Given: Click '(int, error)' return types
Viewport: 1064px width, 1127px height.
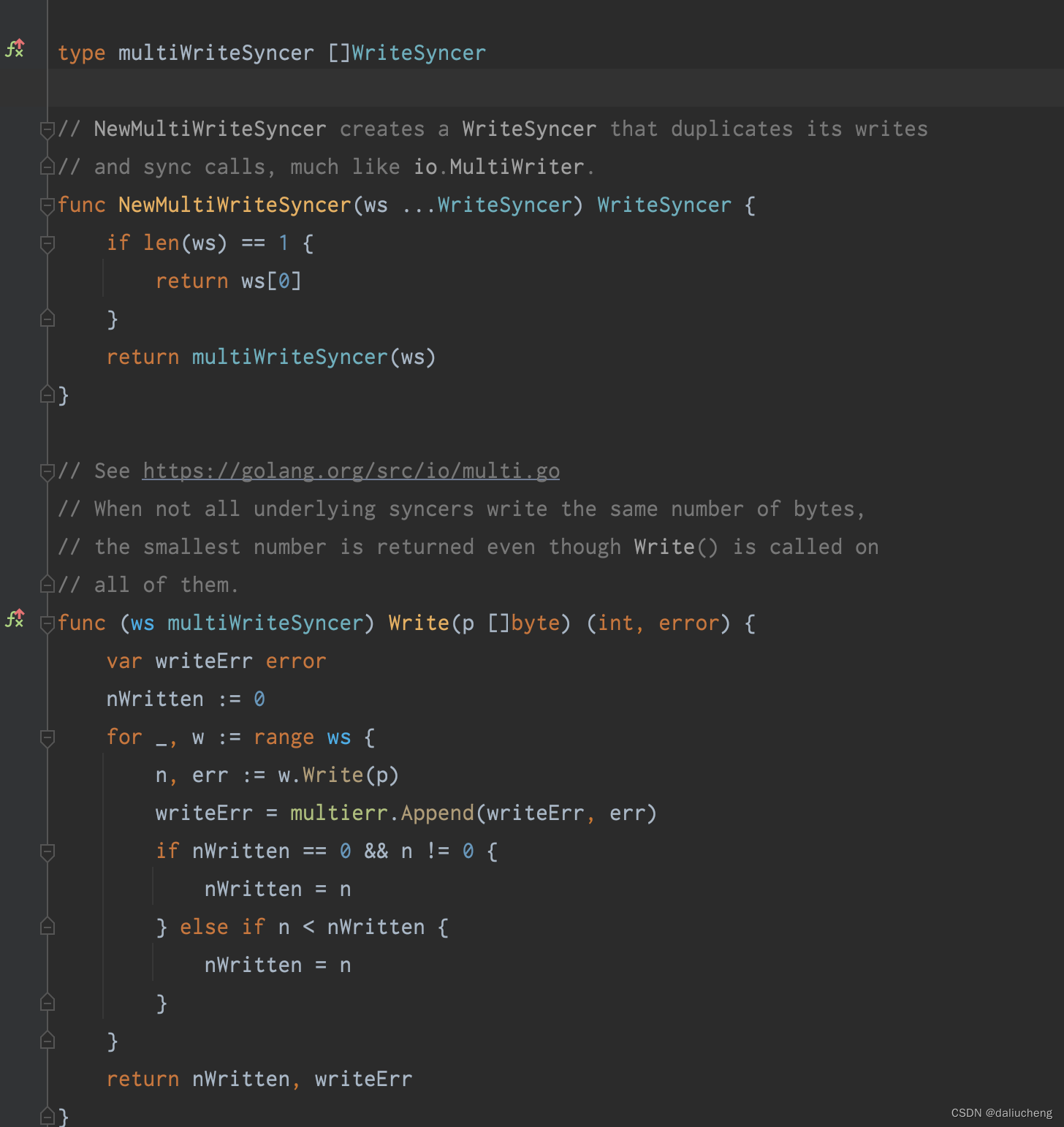Looking at the screenshot, I should coord(658,623).
